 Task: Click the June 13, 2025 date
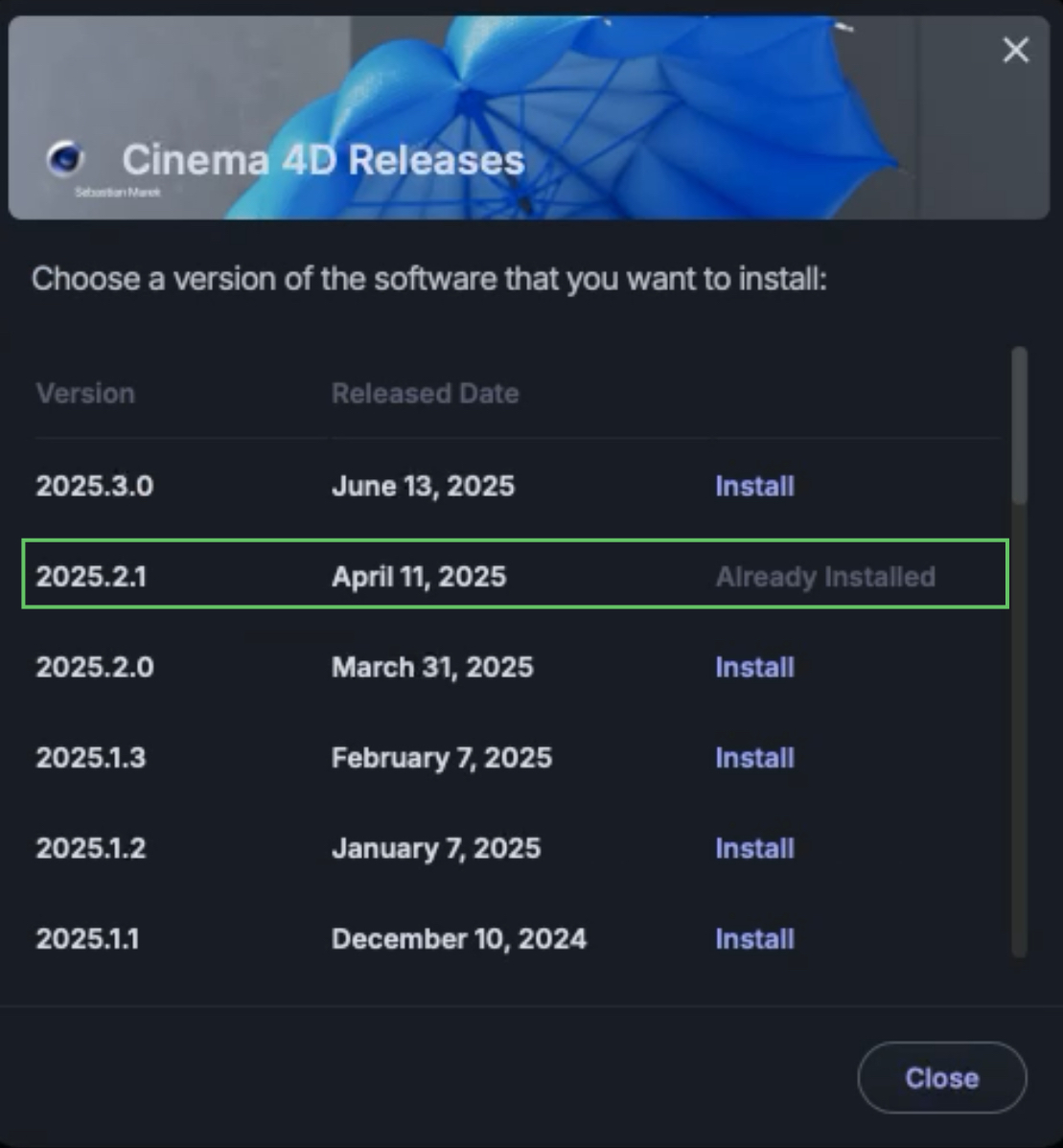pyautogui.click(x=423, y=486)
